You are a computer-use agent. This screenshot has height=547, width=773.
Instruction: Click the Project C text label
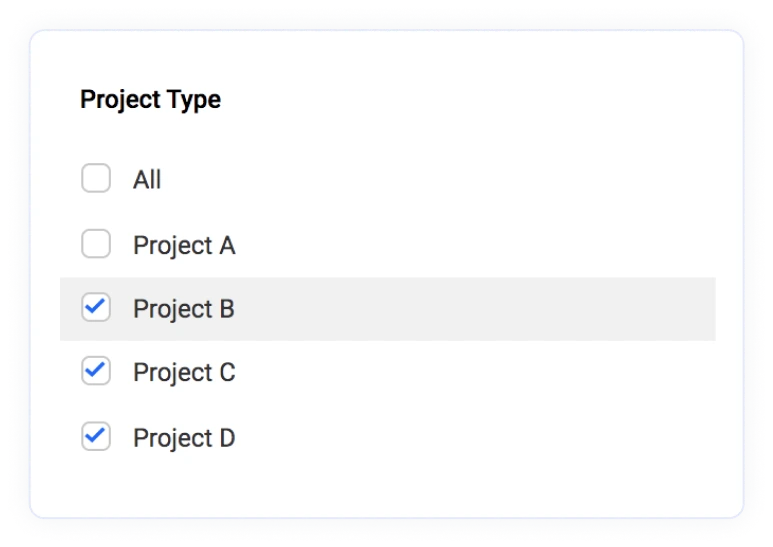pos(184,373)
